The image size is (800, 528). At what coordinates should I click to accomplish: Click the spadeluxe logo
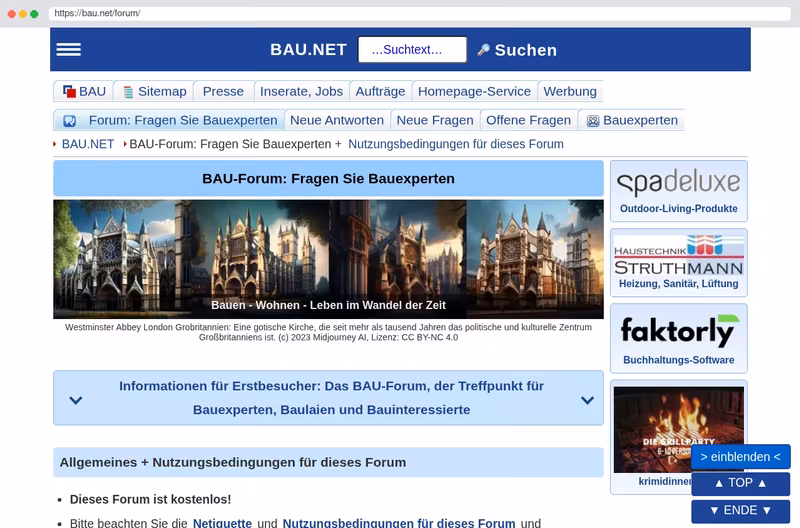pyautogui.click(x=679, y=182)
